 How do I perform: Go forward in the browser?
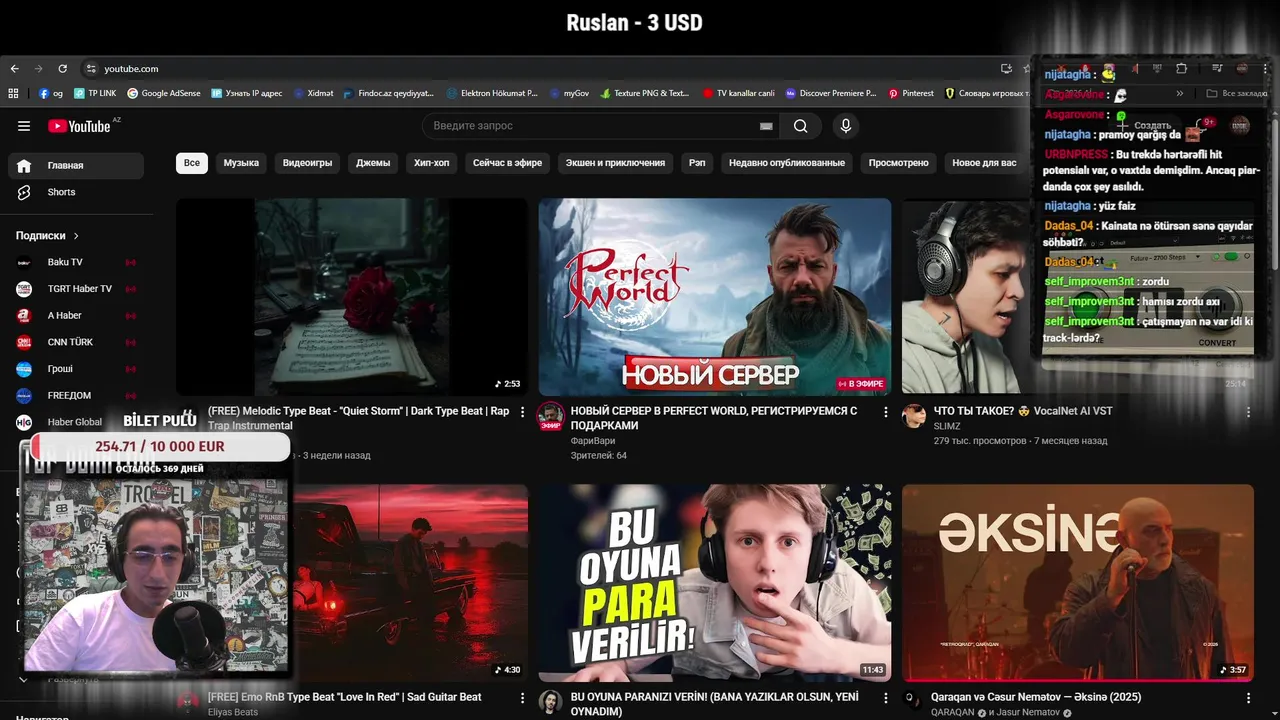click(38, 69)
